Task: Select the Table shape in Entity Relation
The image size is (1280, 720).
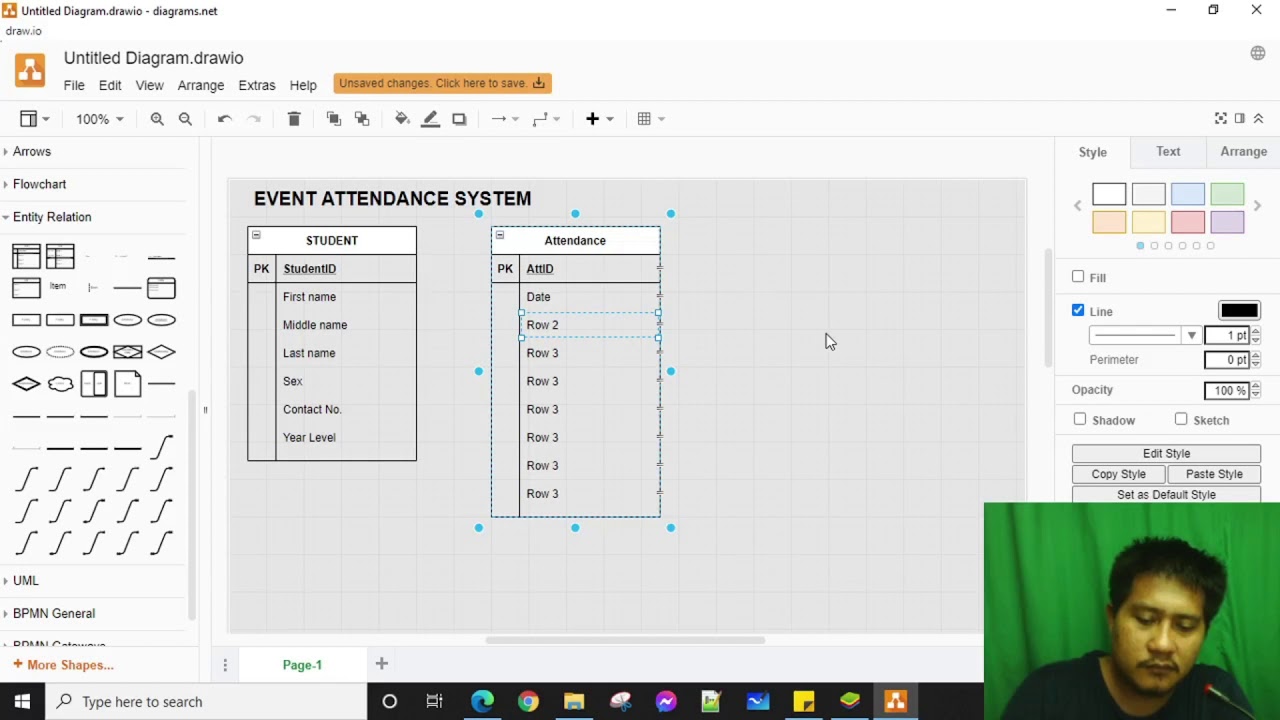Action: coord(26,257)
